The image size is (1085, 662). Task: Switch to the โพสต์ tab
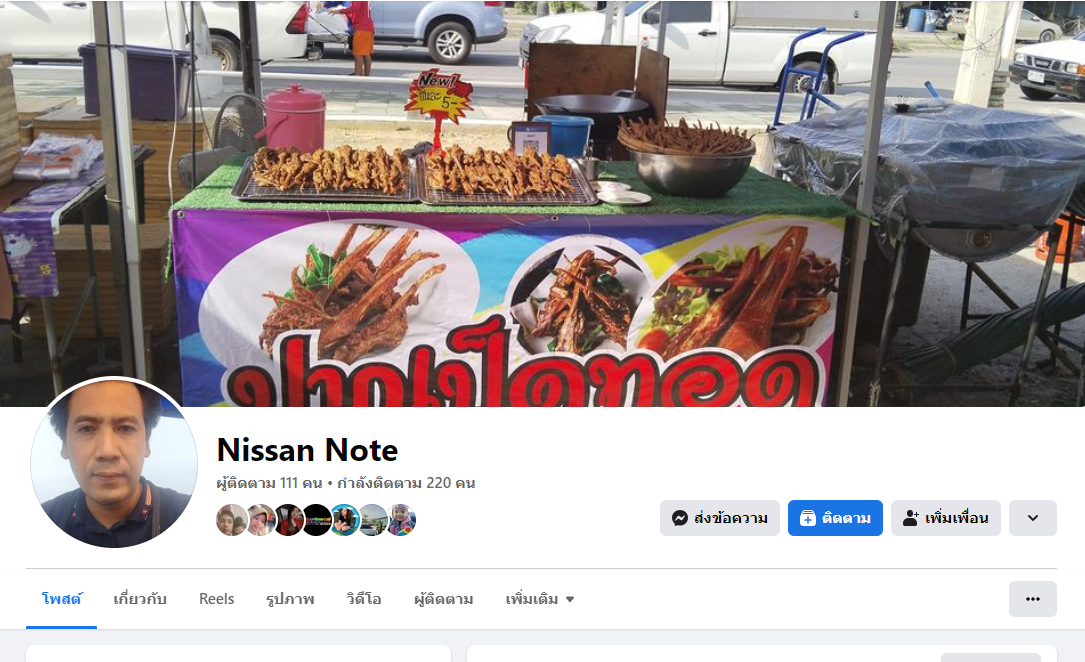[x=62, y=599]
